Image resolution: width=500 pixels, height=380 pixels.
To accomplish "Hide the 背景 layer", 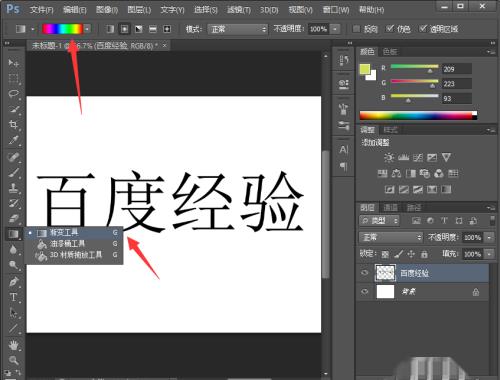I will coord(365,292).
